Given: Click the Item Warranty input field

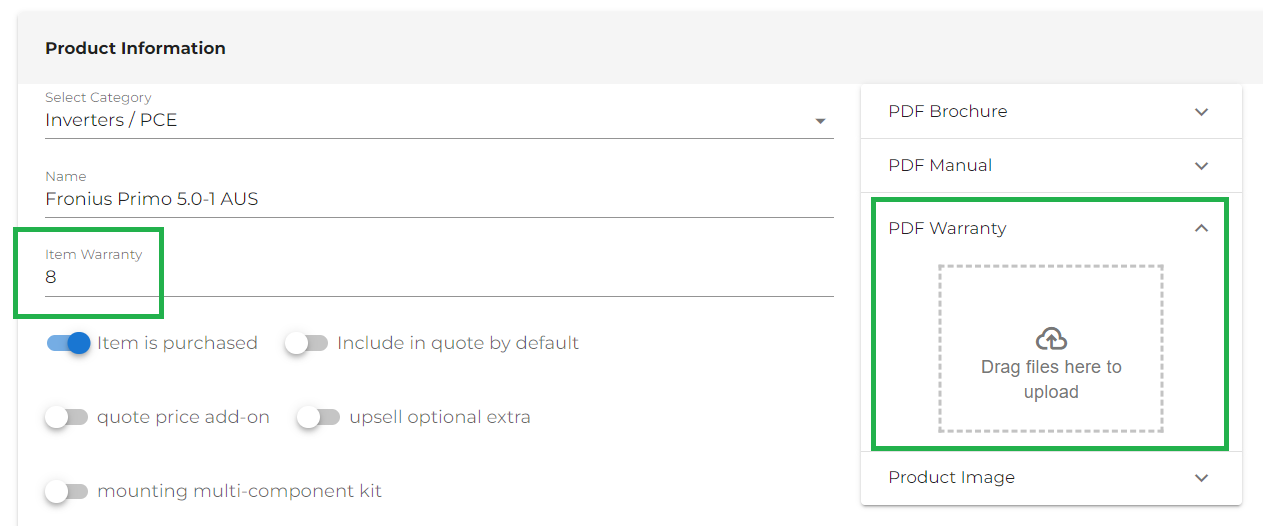Looking at the screenshot, I should click(439, 278).
